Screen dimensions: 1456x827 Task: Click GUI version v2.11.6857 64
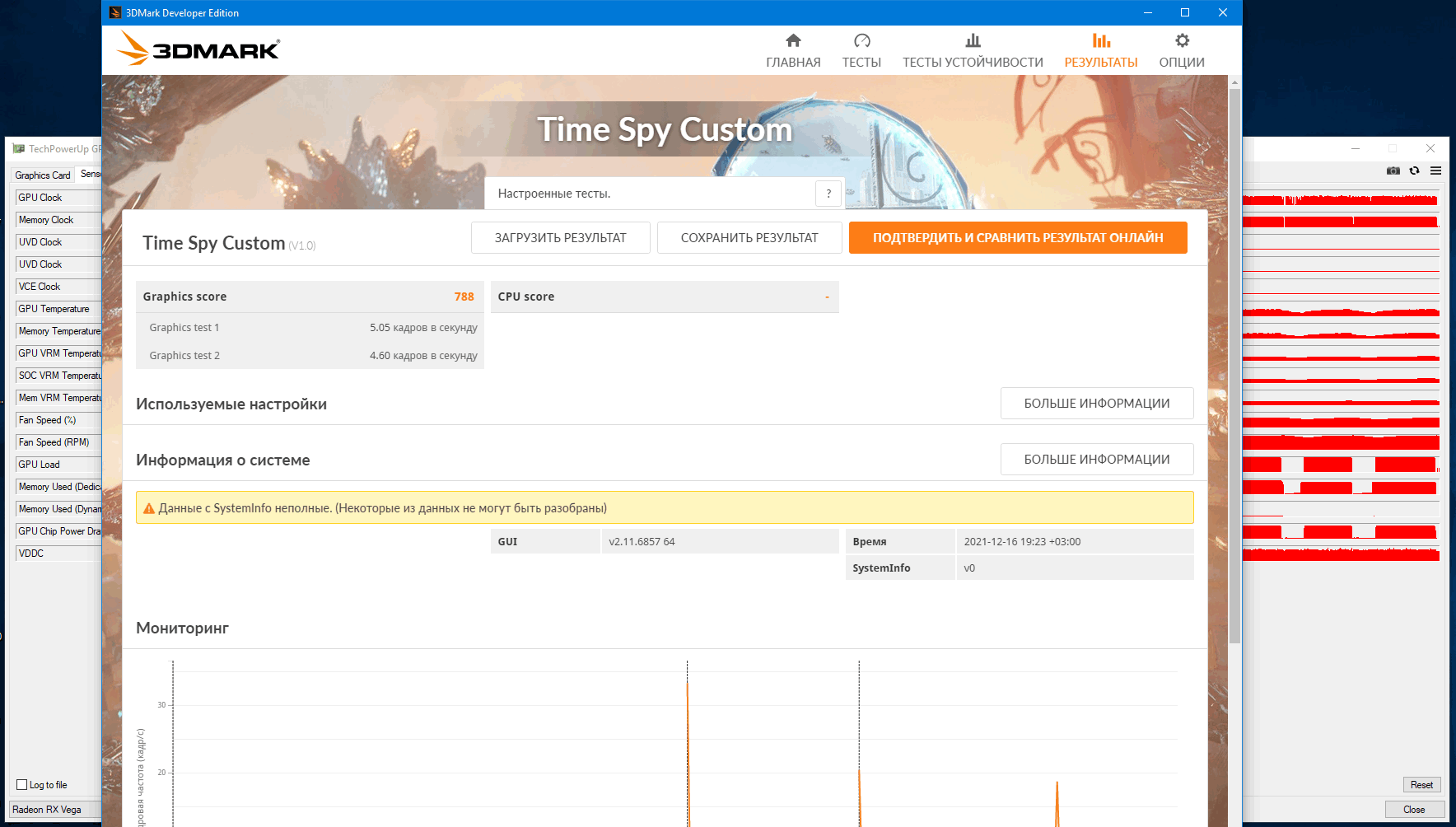642,541
